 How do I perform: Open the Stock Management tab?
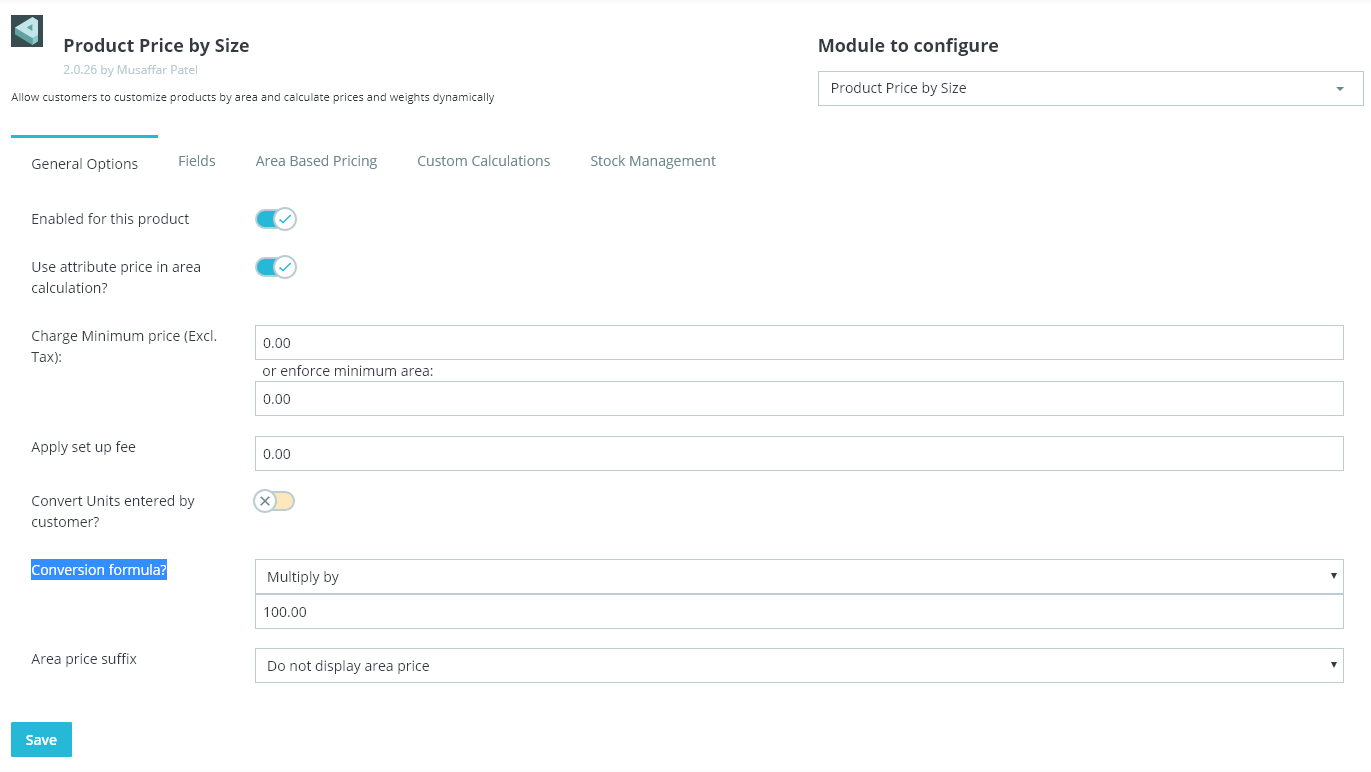click(x=653, y=161)
